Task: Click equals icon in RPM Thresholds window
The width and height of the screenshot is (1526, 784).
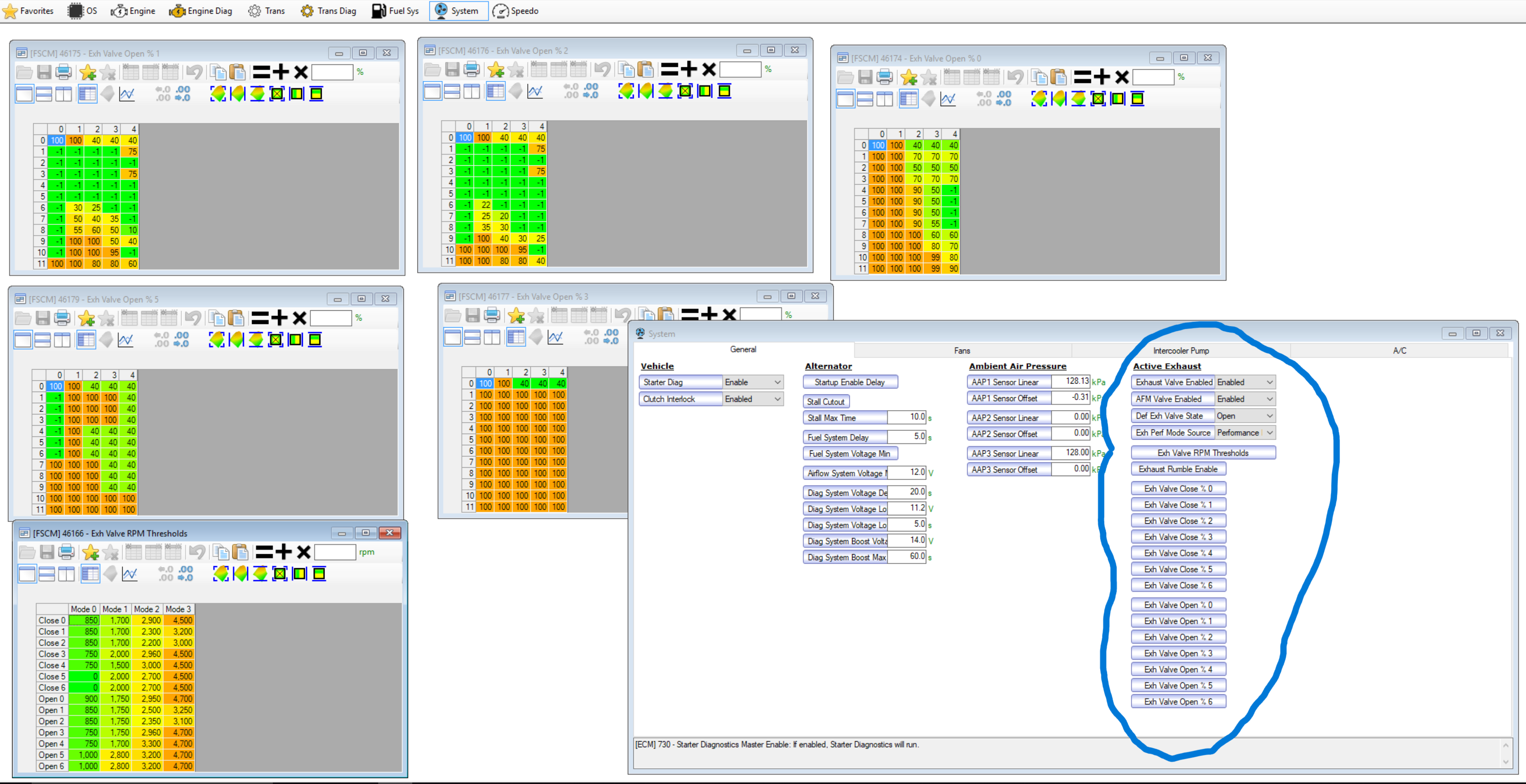Action: point(264,552)
